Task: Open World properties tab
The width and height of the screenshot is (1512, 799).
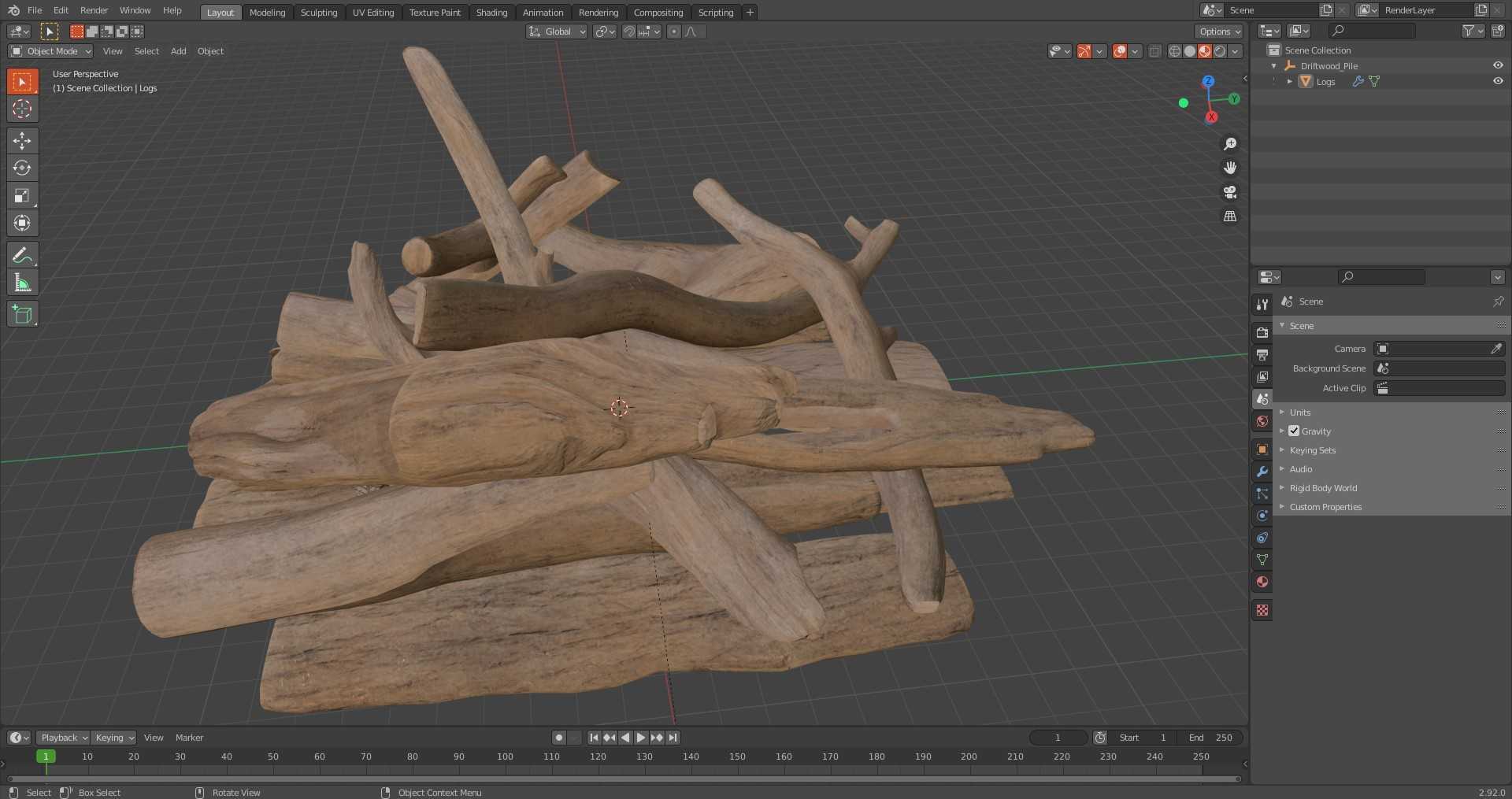Action: click(x=1262, y=421)
